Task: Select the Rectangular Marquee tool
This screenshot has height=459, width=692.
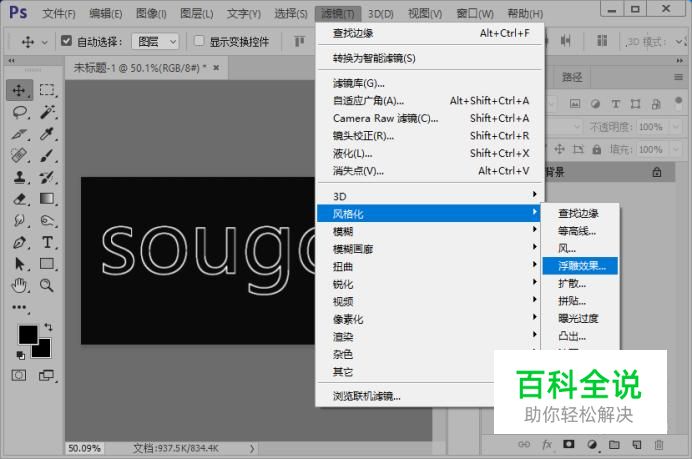Action: point(47,90)
